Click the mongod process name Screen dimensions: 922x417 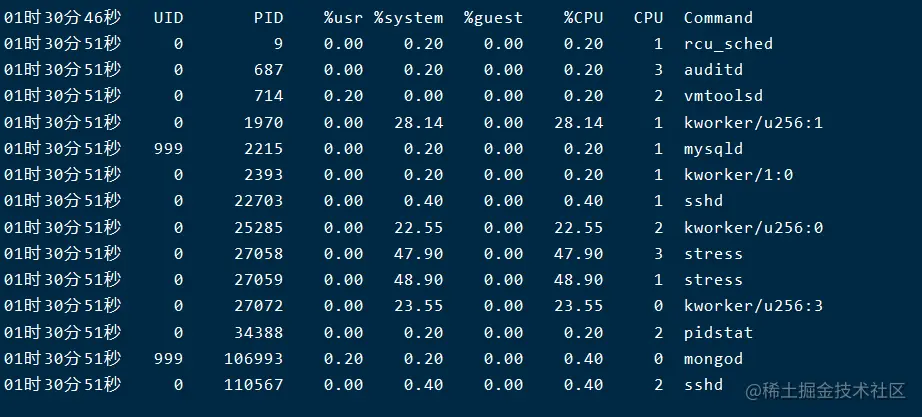point(713,359)
